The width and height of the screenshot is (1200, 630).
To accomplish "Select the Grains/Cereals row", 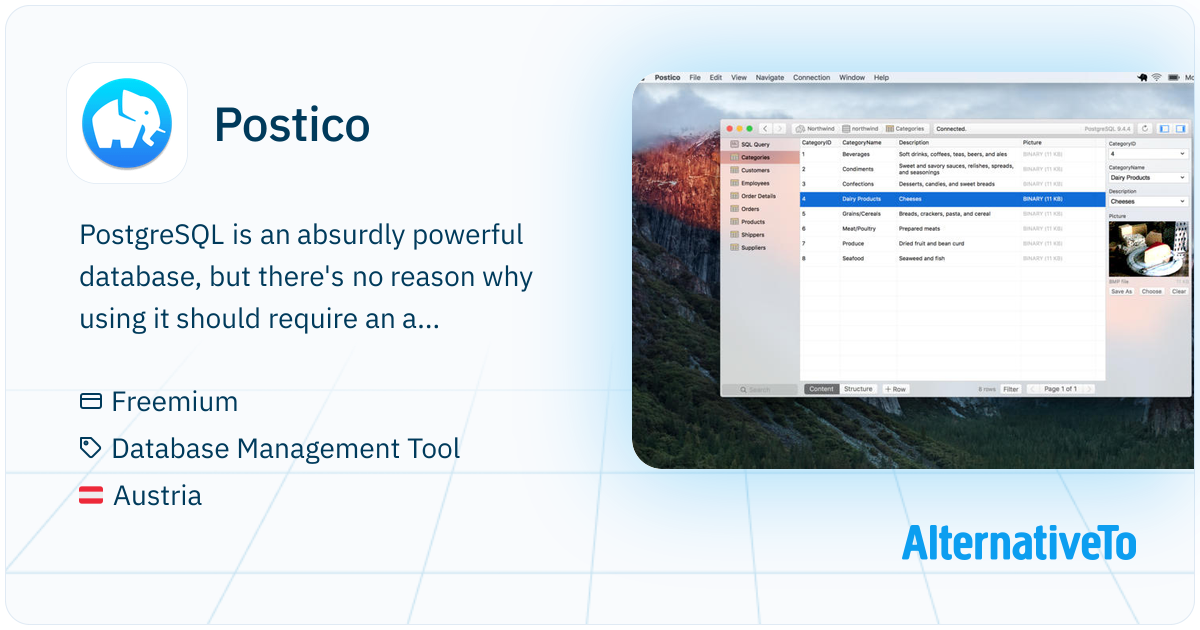I will click(x=953, y=214).
